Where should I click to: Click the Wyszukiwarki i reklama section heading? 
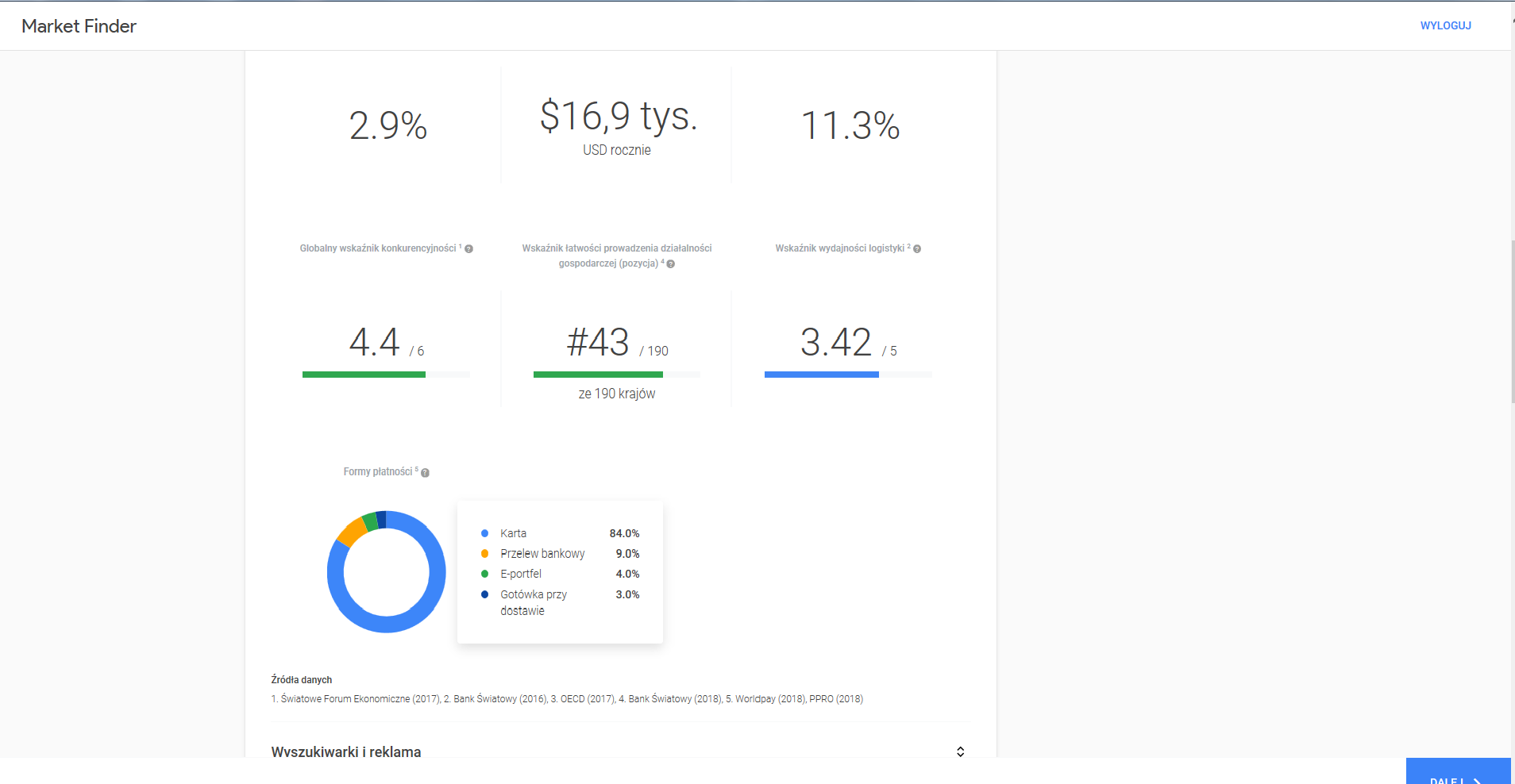coord(346,751)
